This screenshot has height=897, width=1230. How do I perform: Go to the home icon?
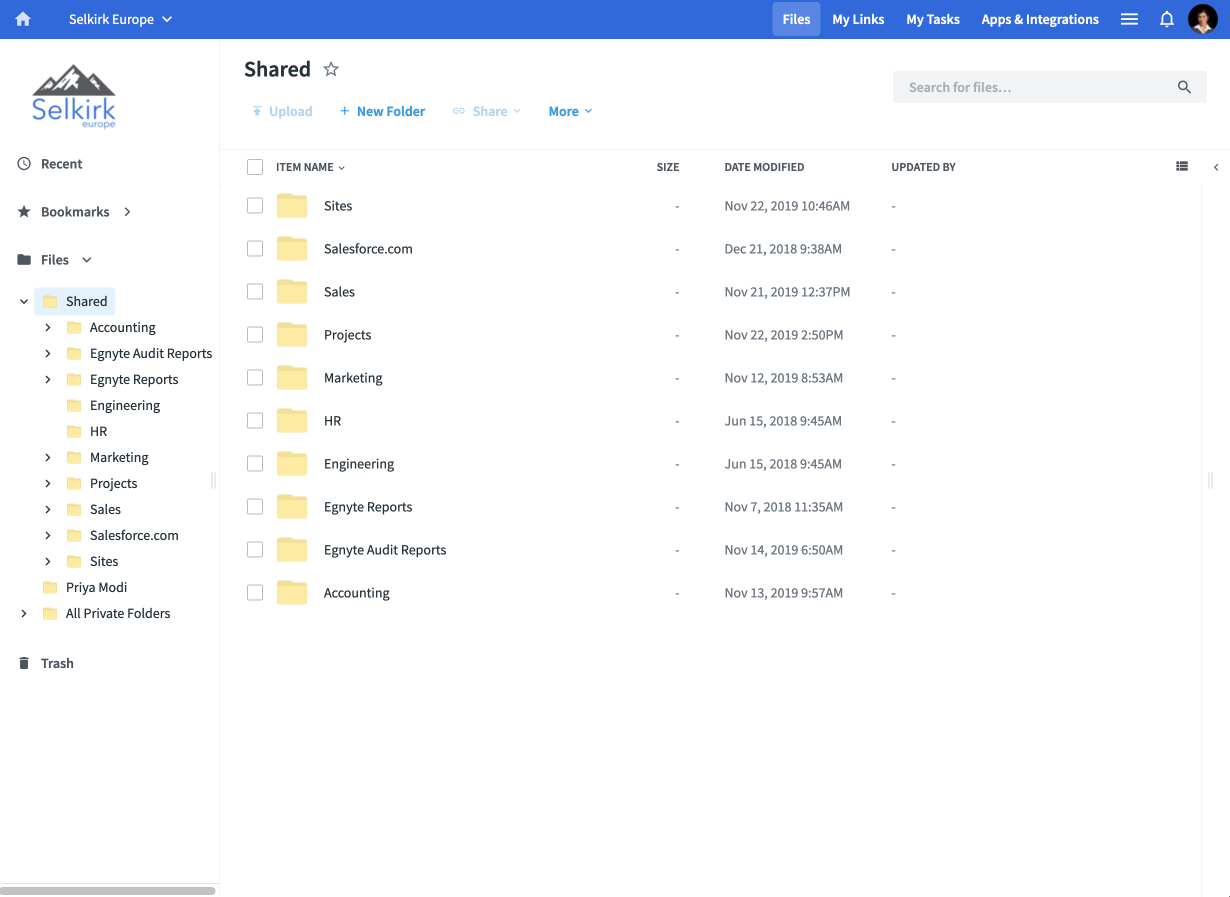click(23, 19)
